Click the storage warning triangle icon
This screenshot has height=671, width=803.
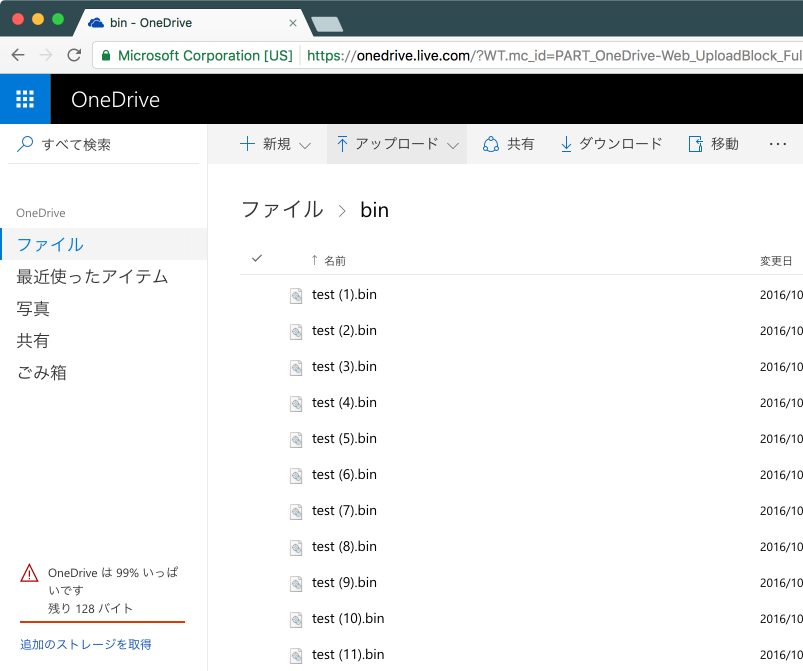point(30,574)
